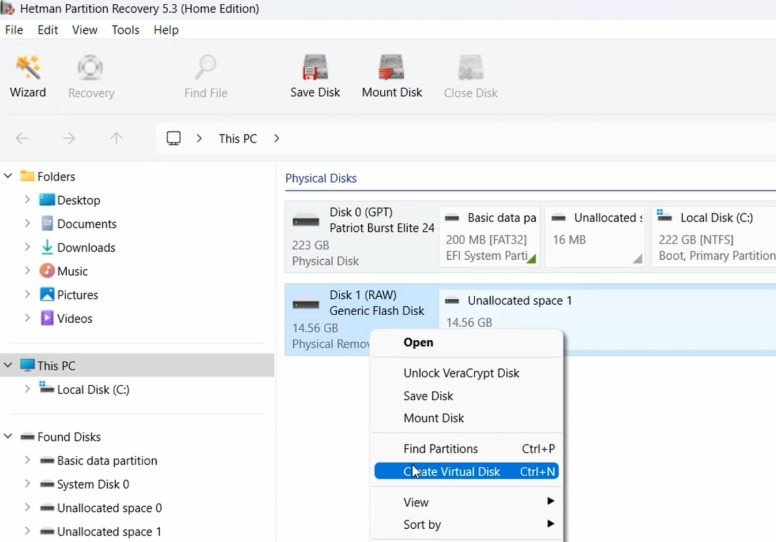Choose Open from the context menu
This screenshot has width=776, height=542.
pyautogui.click(x=467, y=343)
